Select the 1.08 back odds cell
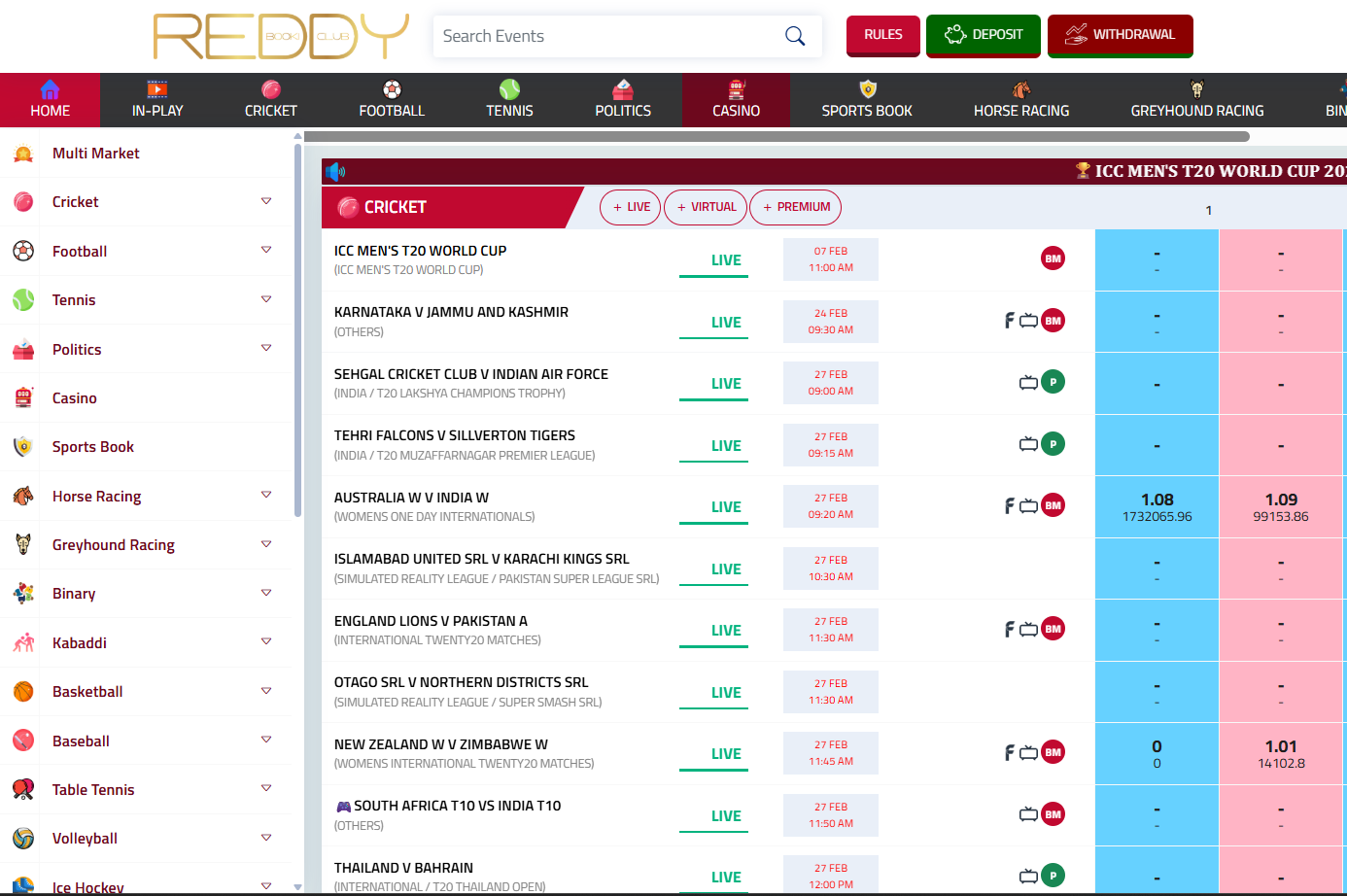1347x896 pixels. (1157, 506)
